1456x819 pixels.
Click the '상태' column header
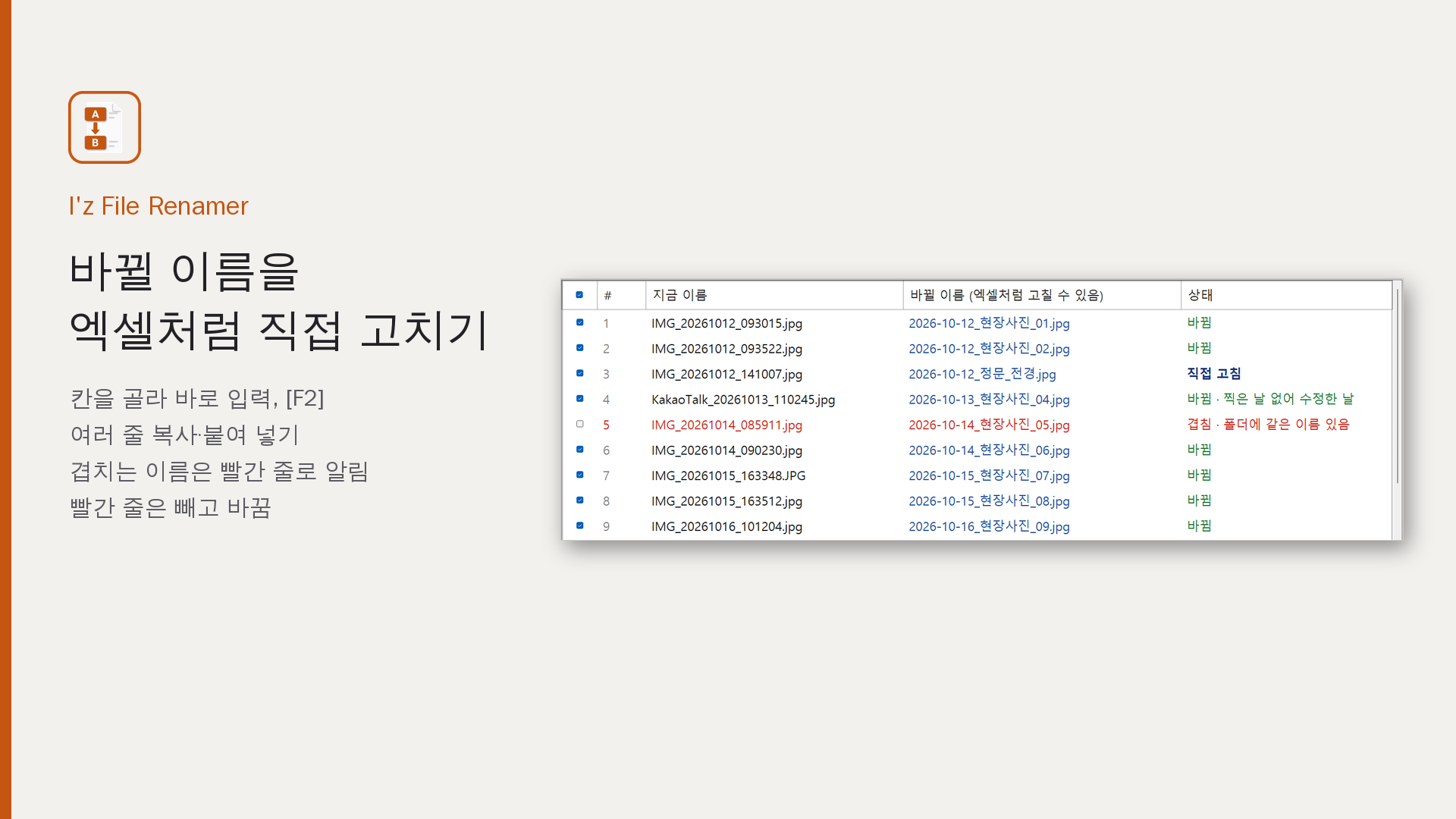click(1286, 295)
